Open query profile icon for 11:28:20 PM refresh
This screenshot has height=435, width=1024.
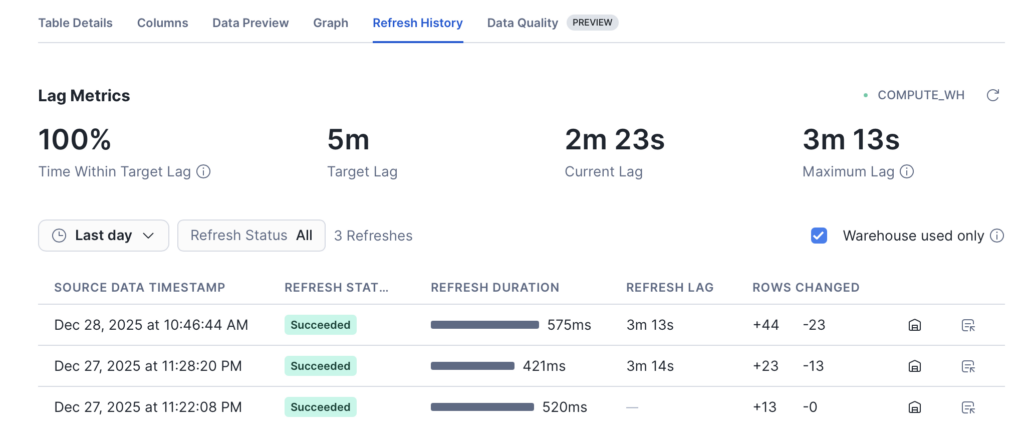click(967, 366)
